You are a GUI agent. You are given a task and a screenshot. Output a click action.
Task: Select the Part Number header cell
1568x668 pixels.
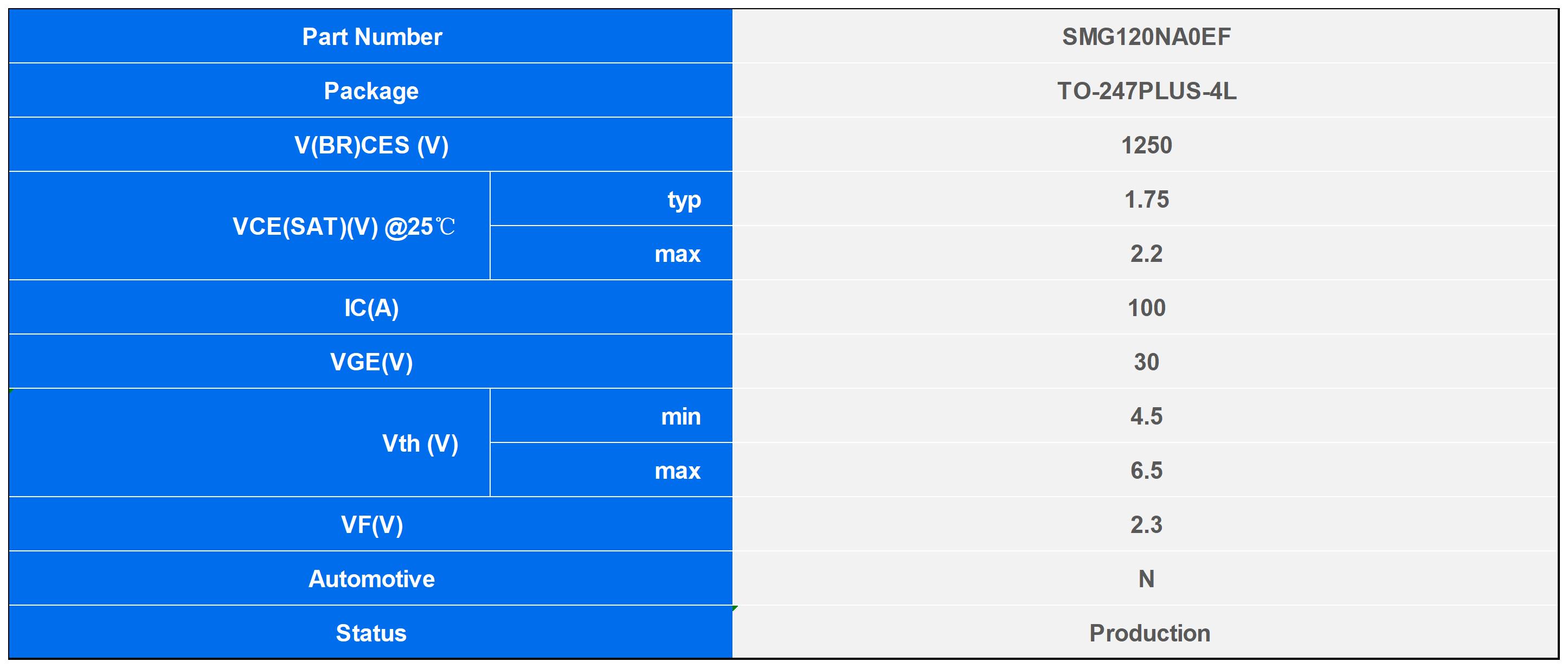pos(371,36)
